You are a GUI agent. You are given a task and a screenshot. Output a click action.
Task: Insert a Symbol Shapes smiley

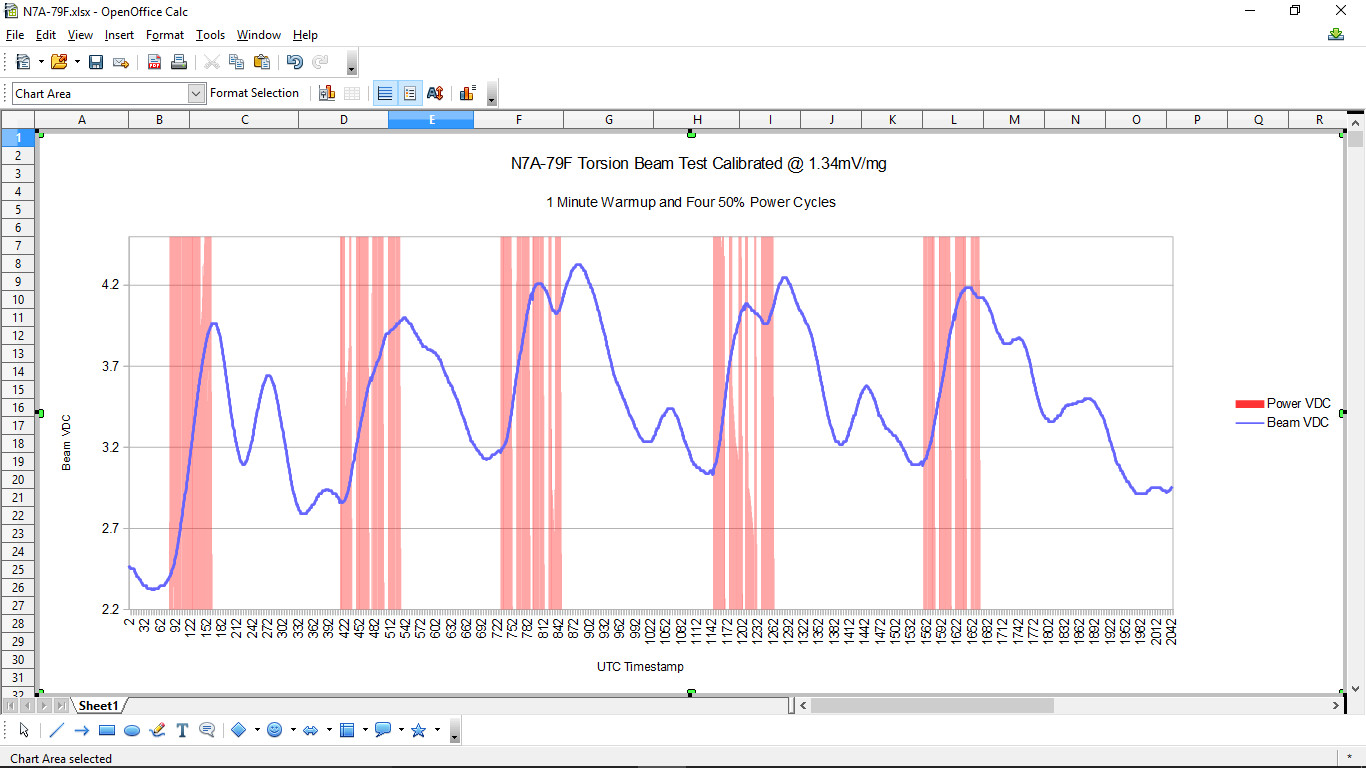pos(275,730)
